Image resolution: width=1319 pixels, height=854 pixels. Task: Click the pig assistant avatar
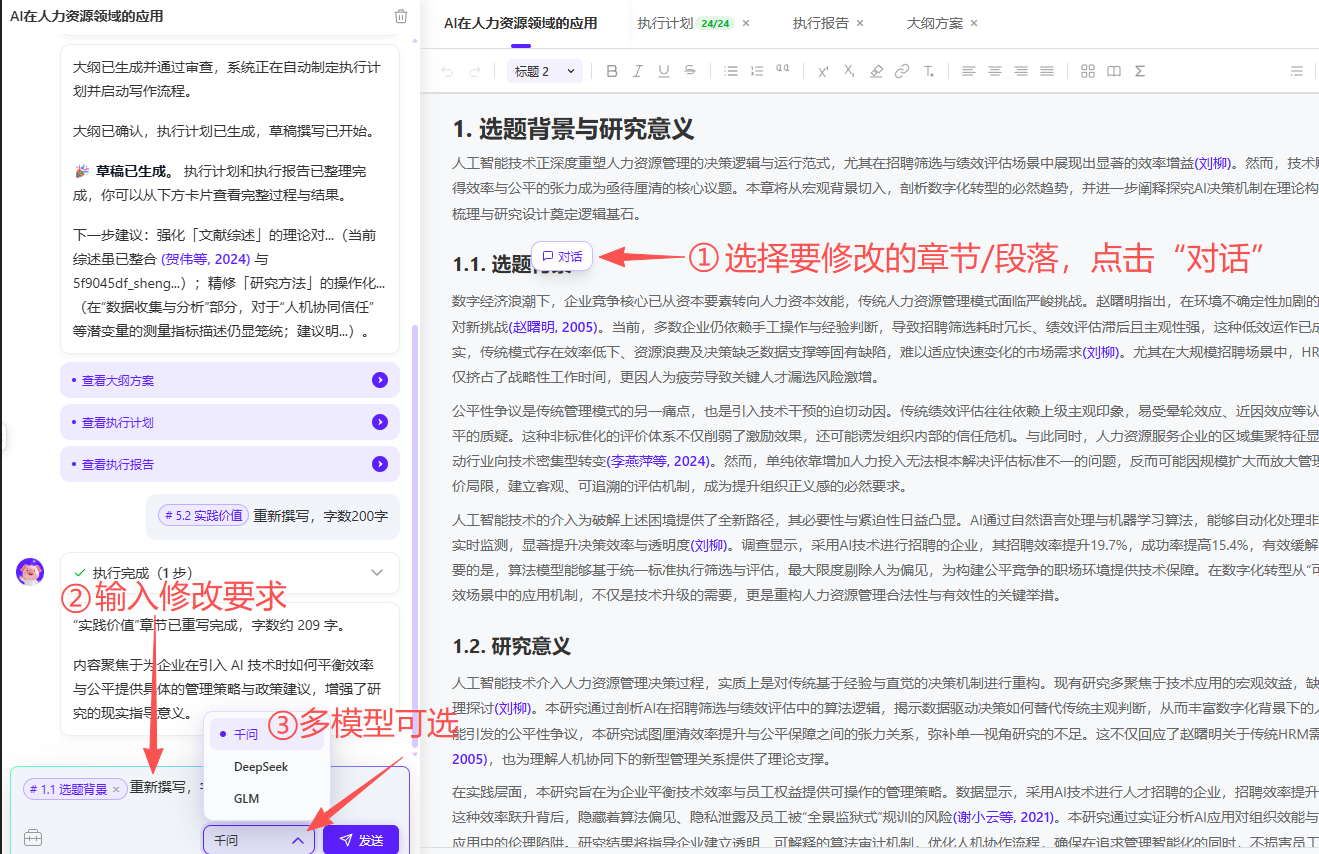pos(30,572)
